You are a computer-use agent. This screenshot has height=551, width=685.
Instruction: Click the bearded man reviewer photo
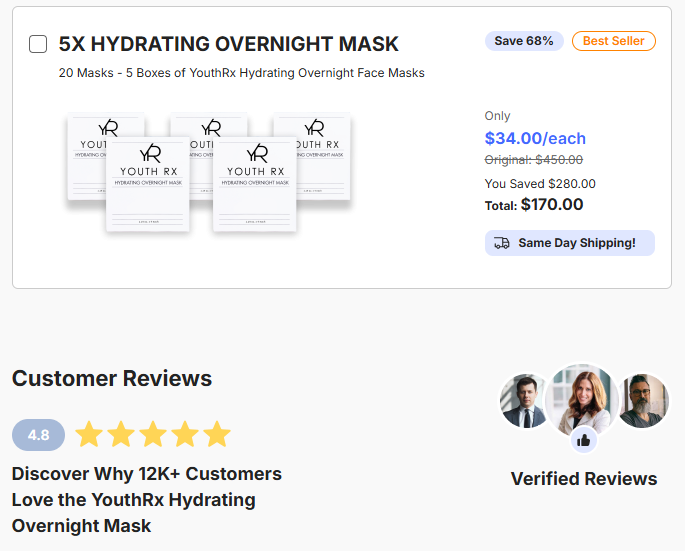(x=643, y=400)
